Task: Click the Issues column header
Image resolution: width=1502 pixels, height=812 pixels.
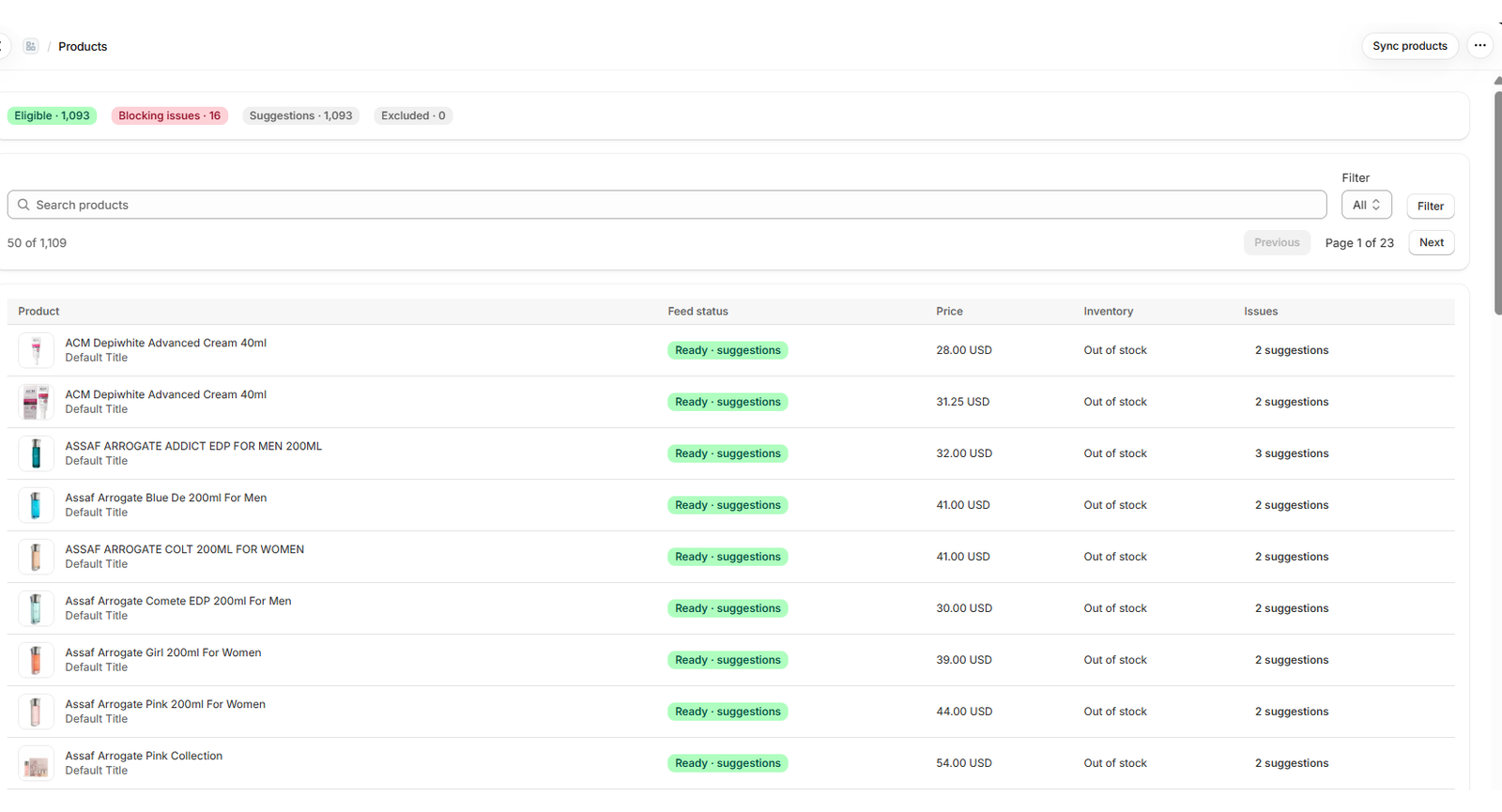Action: point(1261,312)
